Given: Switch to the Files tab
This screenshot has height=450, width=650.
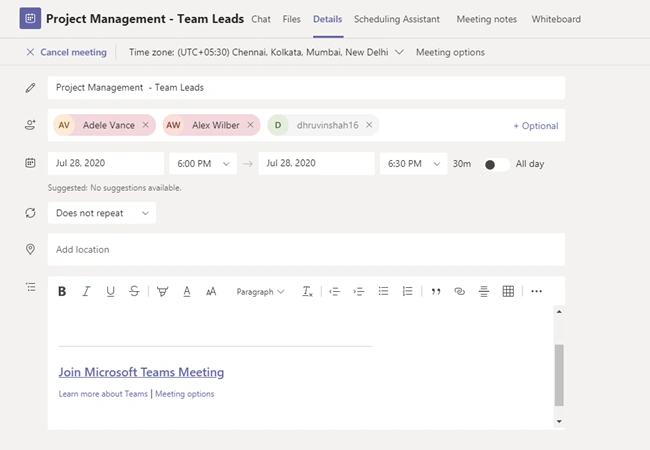Looking at the screenshot, I should tap(291, 19).
